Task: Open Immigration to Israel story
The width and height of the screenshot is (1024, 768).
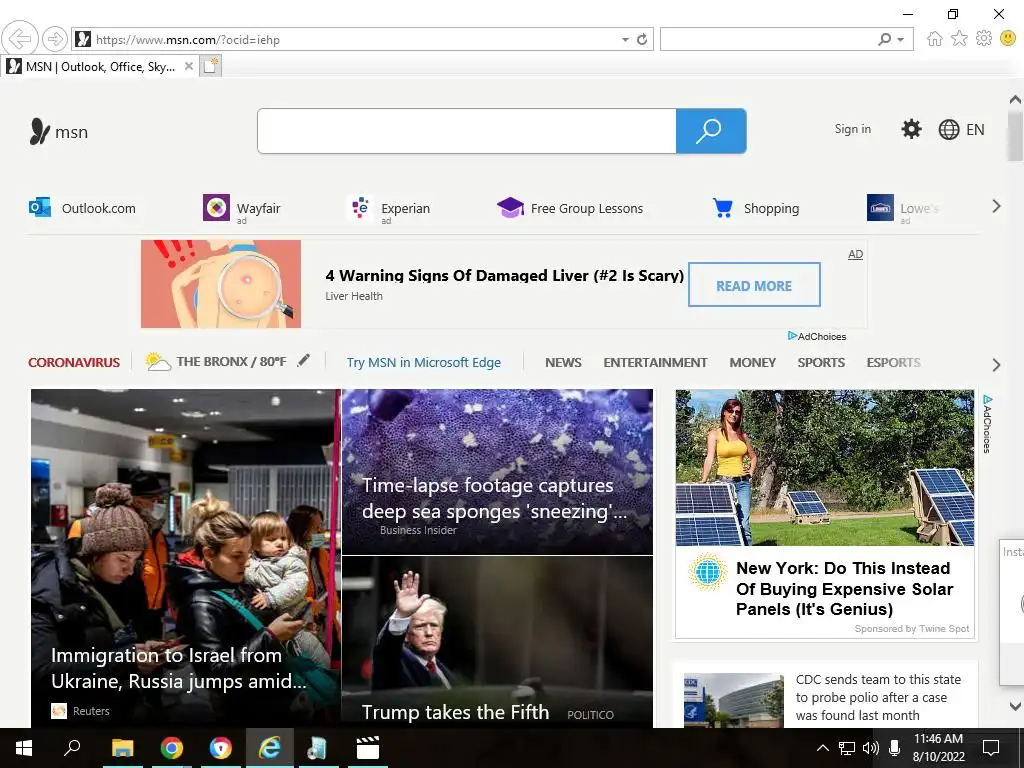Action: click(185, 558)
